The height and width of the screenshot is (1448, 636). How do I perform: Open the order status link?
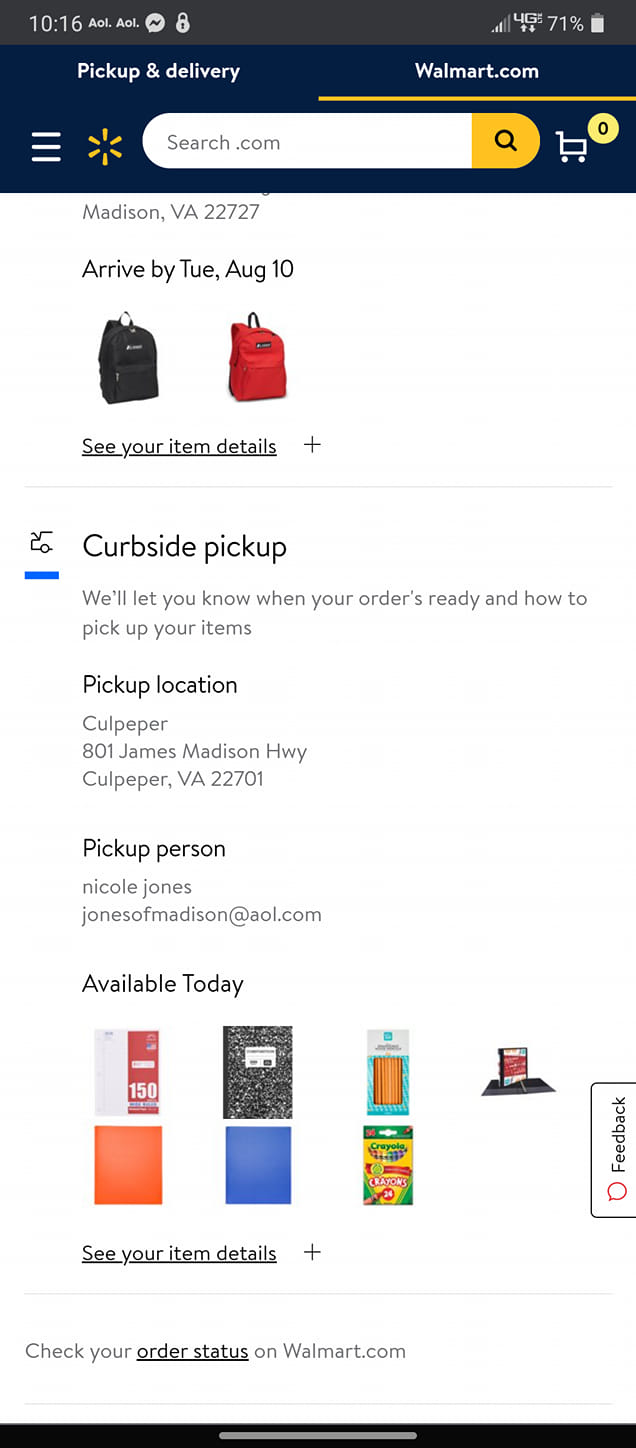[192, 1351]
